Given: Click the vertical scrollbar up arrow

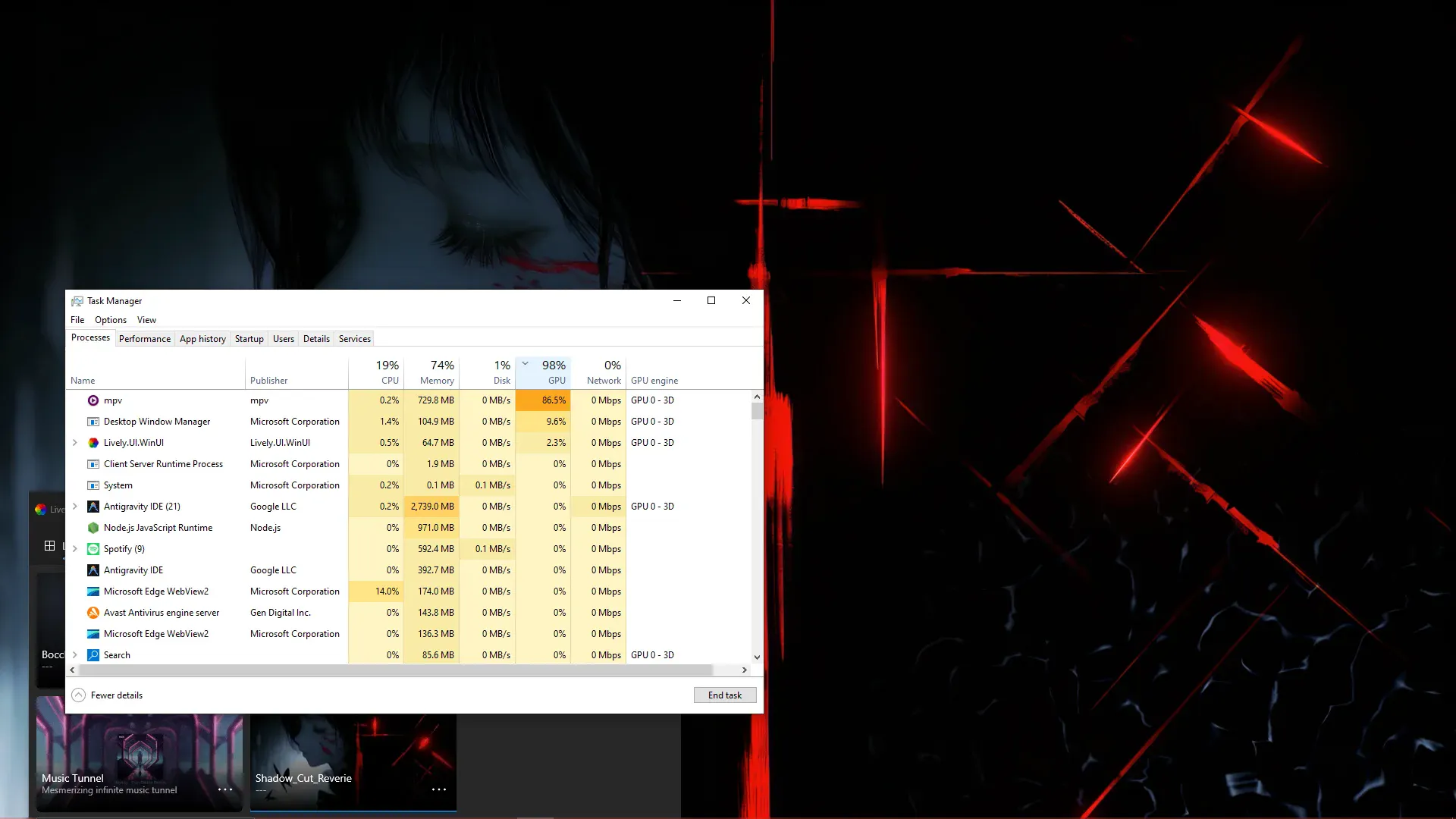Looking at the screenshot, I should (757, 397).
